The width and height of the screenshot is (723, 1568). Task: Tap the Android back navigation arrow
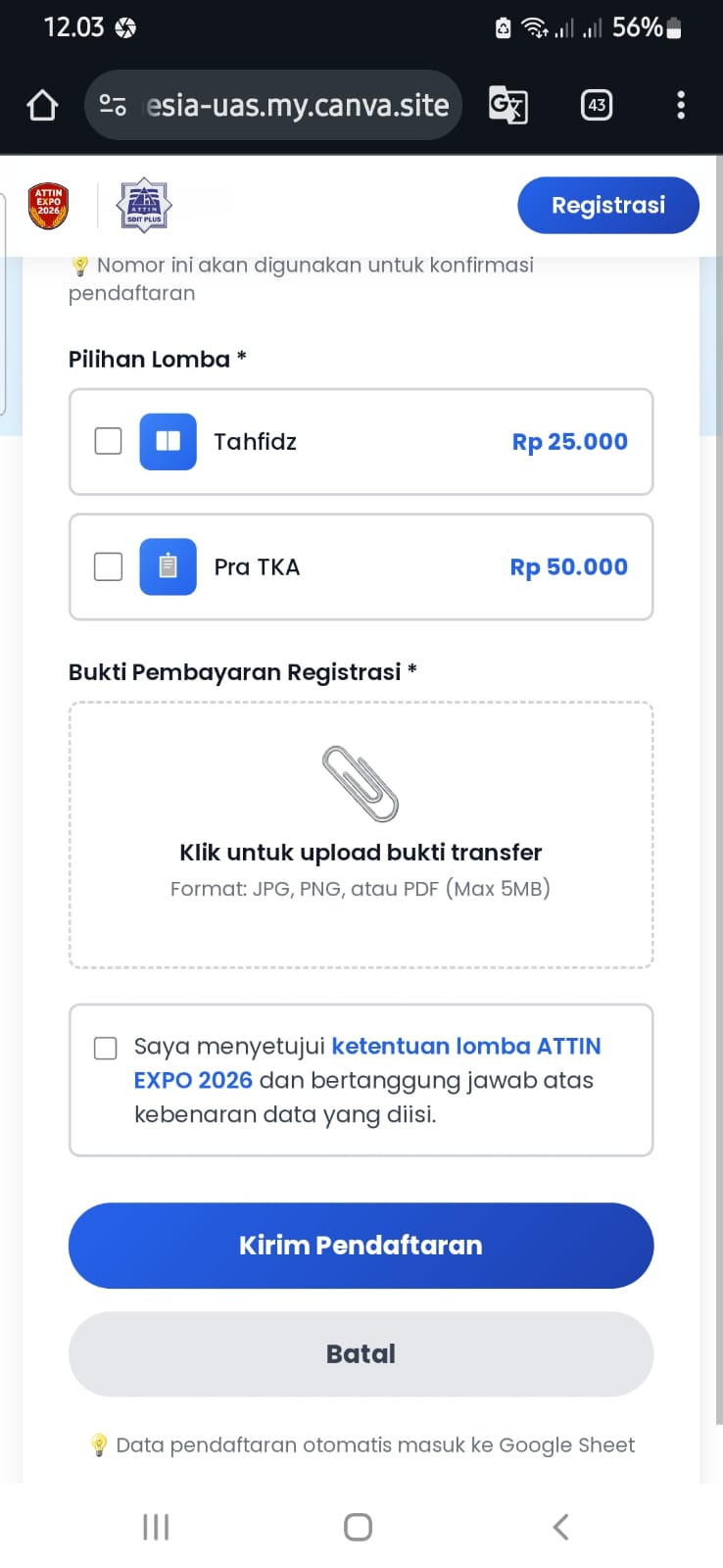point(560,1527)
